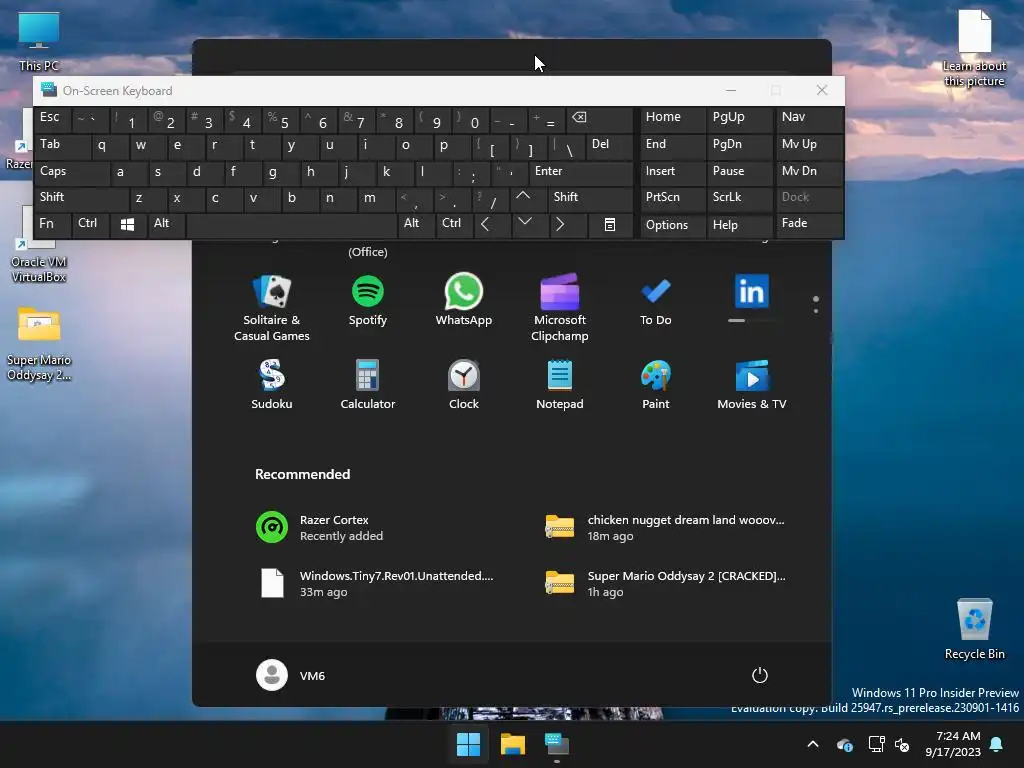
Task: Toggle the Fn key
Action: 52,225
